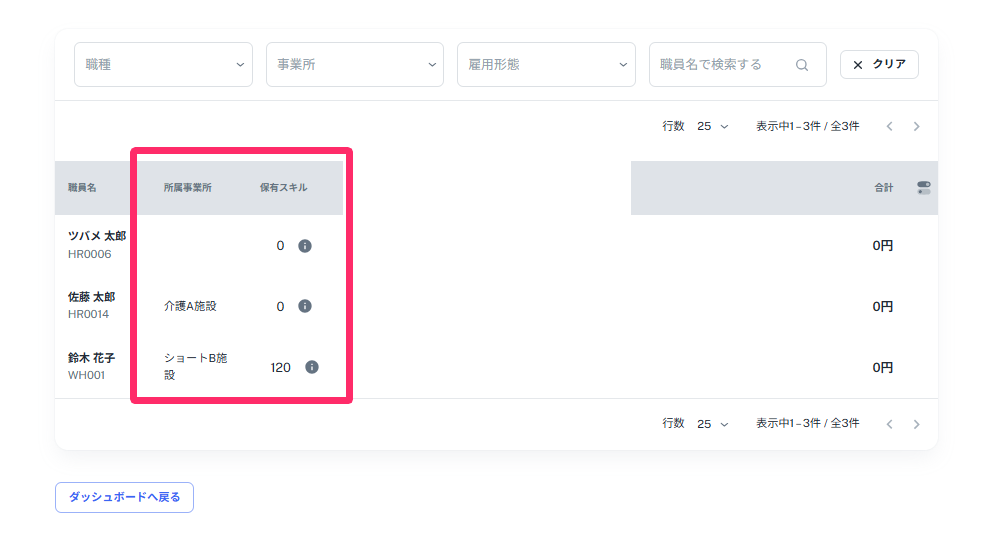
Task: Click the クリア button
Action: coord(879,65)
